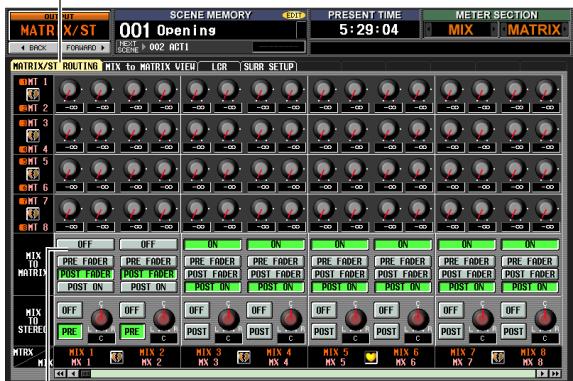Viewport: 573px width, 381px height.
Task: Switch MIX 1 to stereo from PRE
Action: [69, 332]
